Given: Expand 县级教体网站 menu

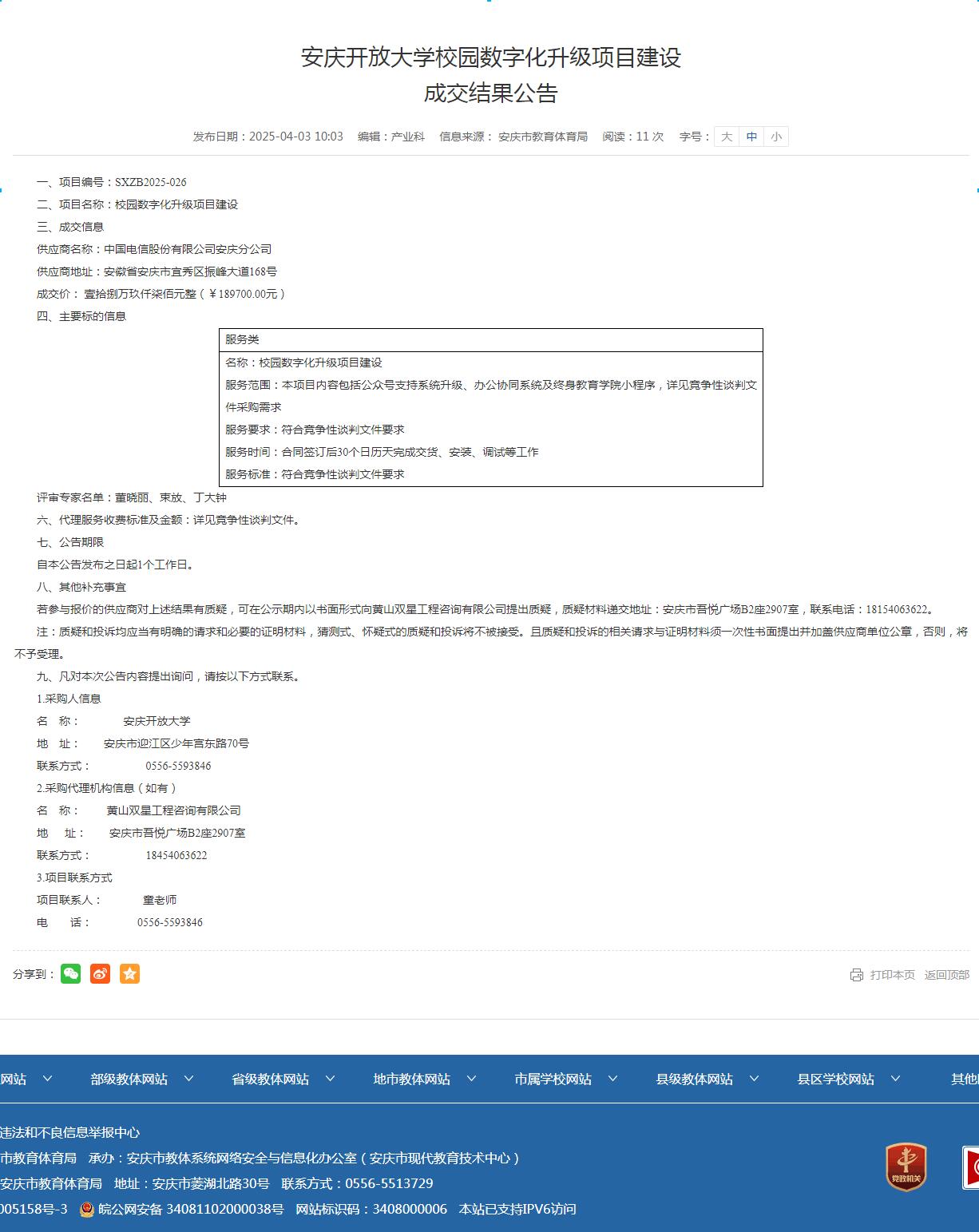Looking at the screenshot, I should point(707,1079).
